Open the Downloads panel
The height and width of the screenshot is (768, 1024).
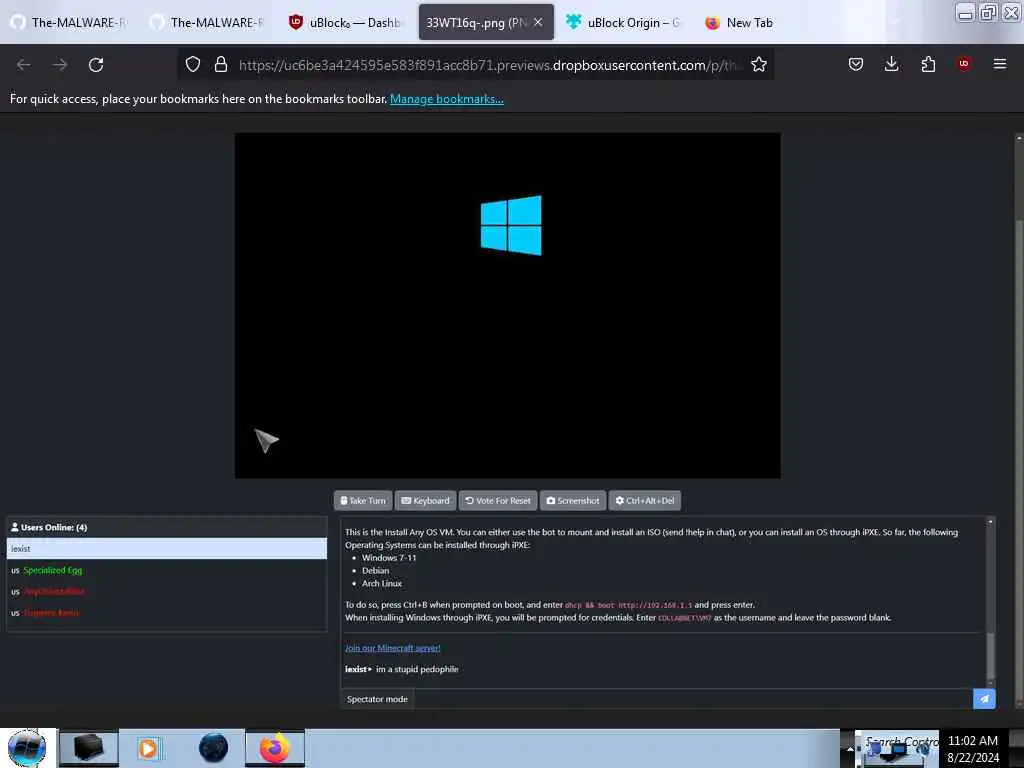pos(891,64)
